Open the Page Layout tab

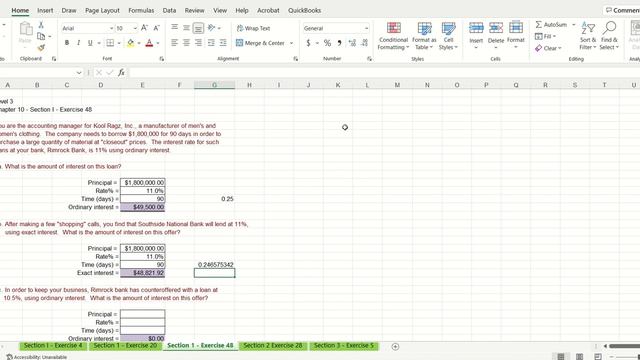point(102,10)
